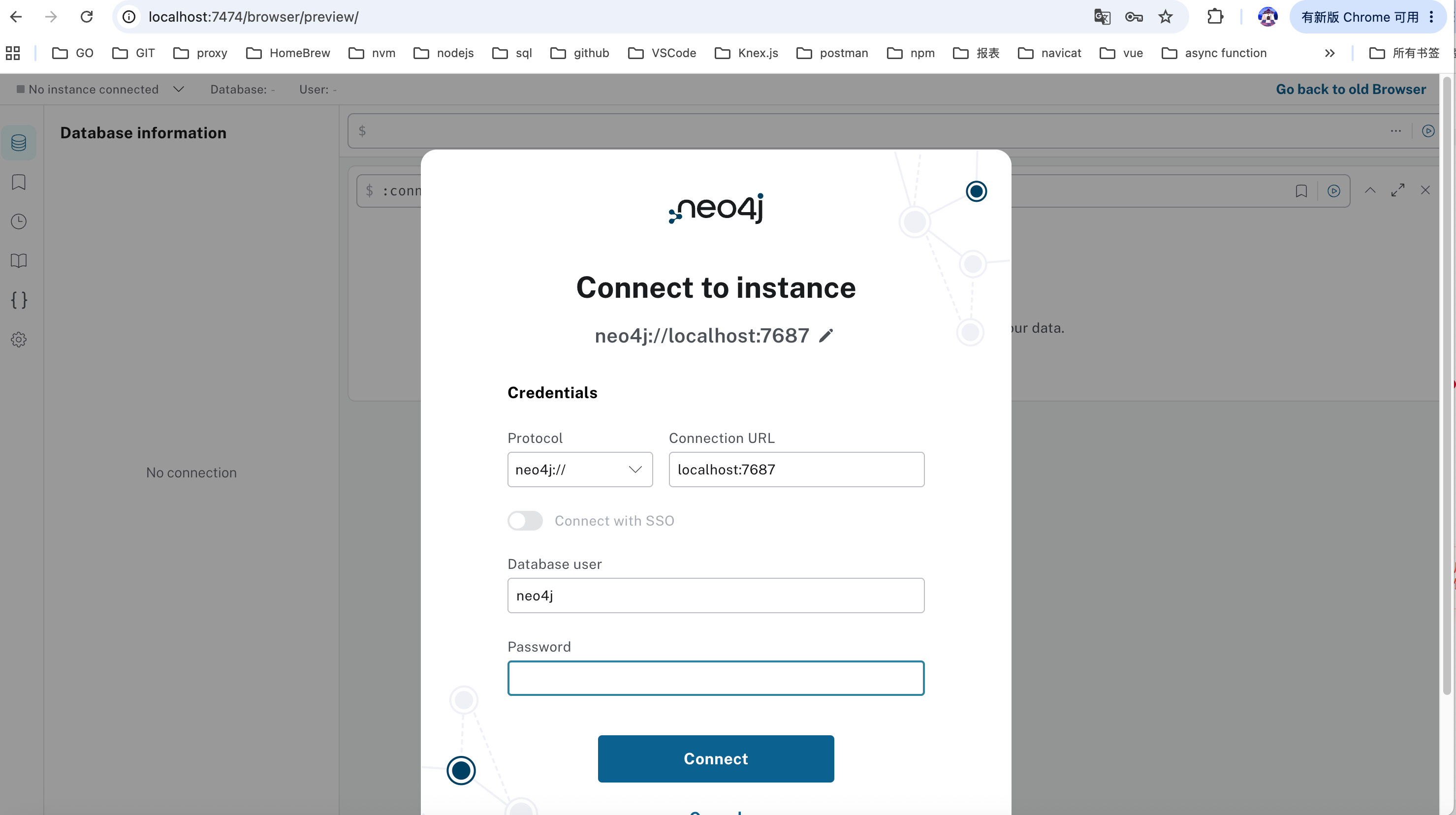1456x815 pixels.
Task: Open the nodejs bookmarks folder
Action: point(443,53)
